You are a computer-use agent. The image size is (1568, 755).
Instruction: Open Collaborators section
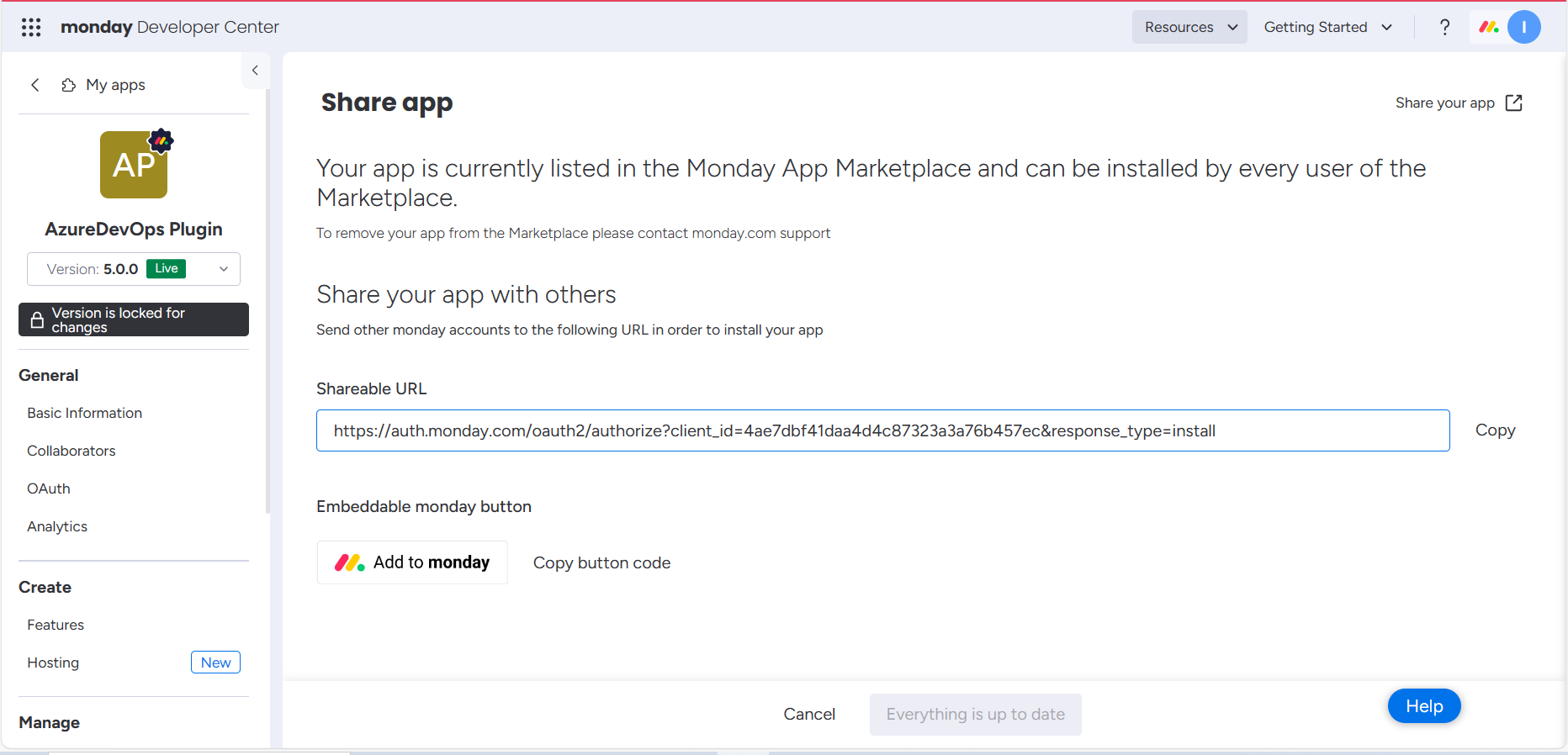tap(72, 451)
